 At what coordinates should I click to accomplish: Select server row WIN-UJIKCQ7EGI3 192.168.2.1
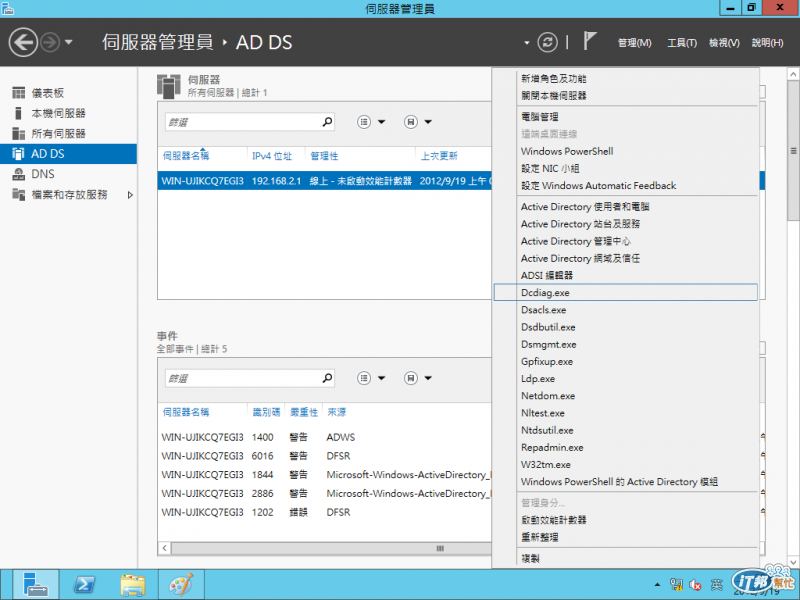point(324,181)
